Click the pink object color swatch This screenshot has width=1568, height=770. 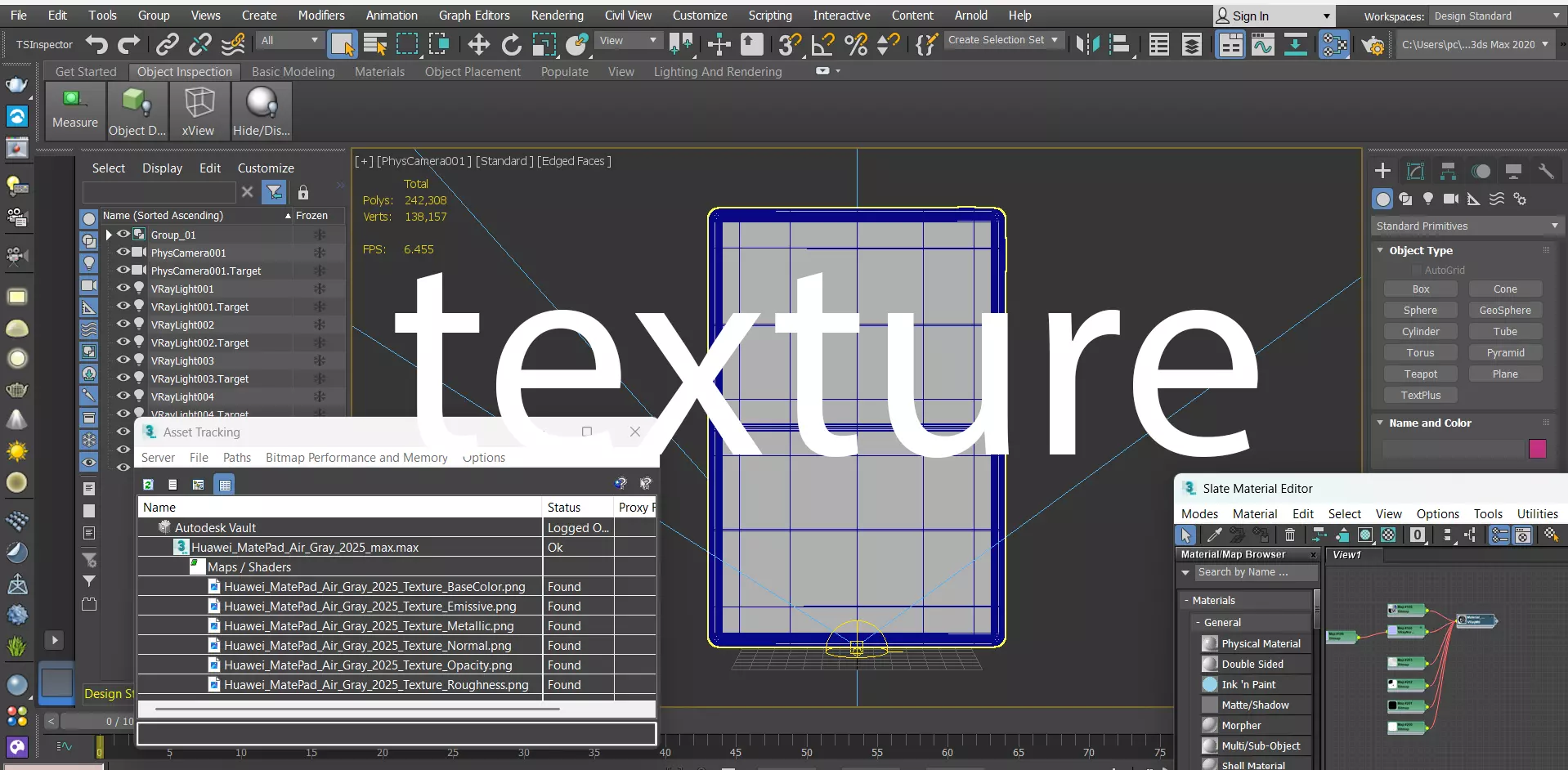[x=1538, y=448]
